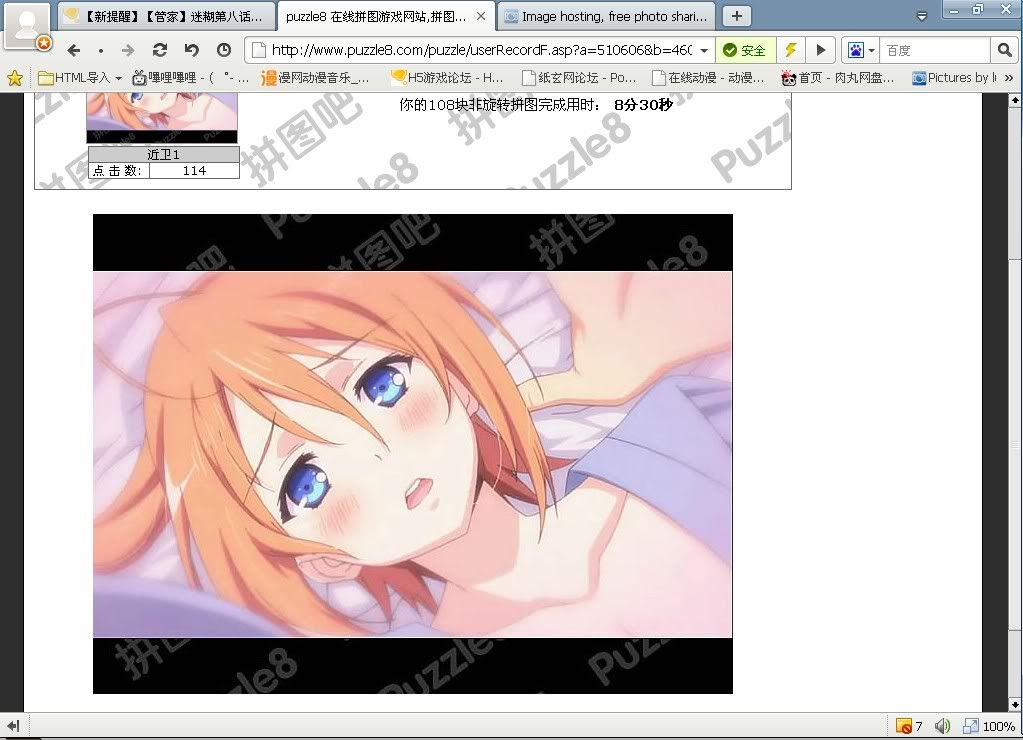Screen dimensions: 1023x740
Task: Click the page scrollbar up arrow
Action: coord(1015,100)
